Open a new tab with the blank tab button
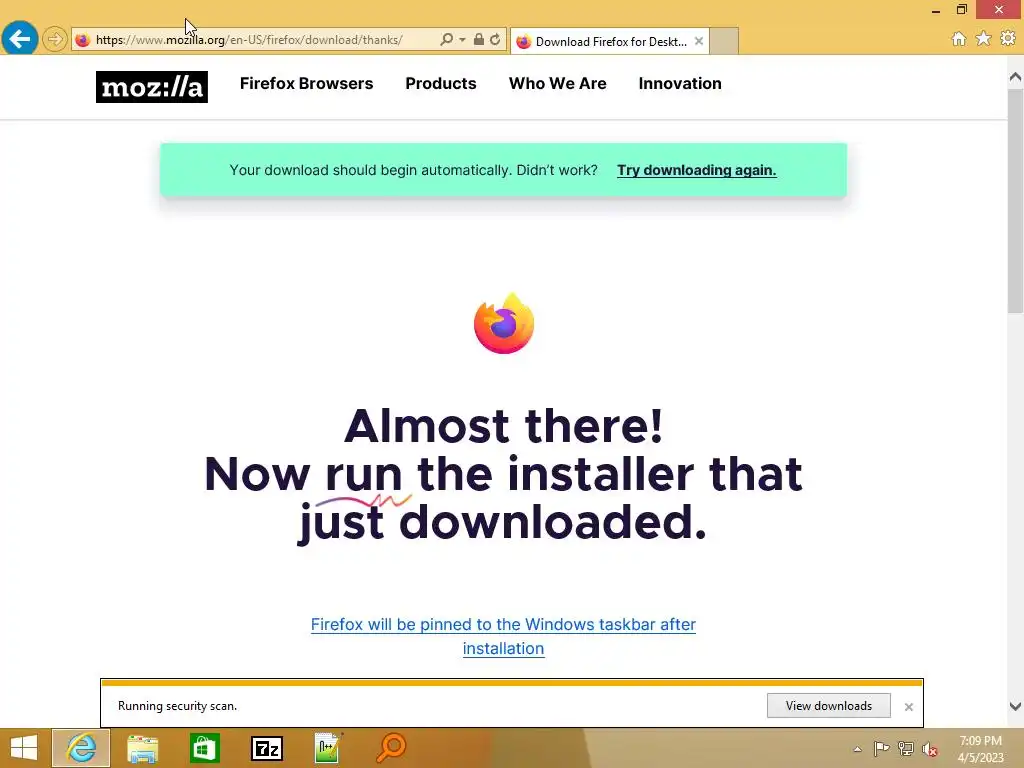Image resolution: width=1024 pixels, height=768 pixels. coord(724,41)
